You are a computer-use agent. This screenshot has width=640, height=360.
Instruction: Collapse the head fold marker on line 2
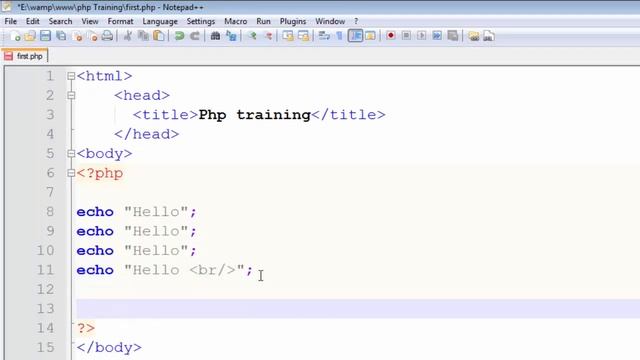tap(71, 96)
